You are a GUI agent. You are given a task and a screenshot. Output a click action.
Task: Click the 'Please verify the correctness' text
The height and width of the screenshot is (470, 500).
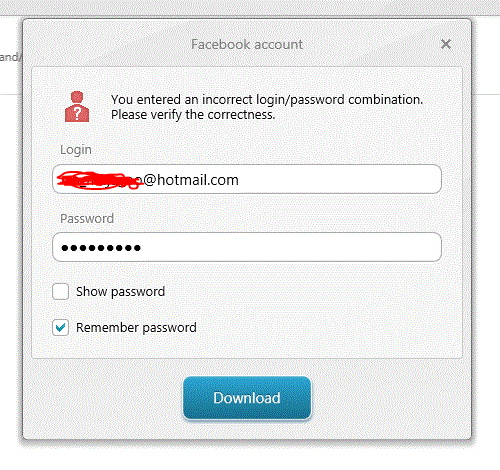[x=193, y=115]
